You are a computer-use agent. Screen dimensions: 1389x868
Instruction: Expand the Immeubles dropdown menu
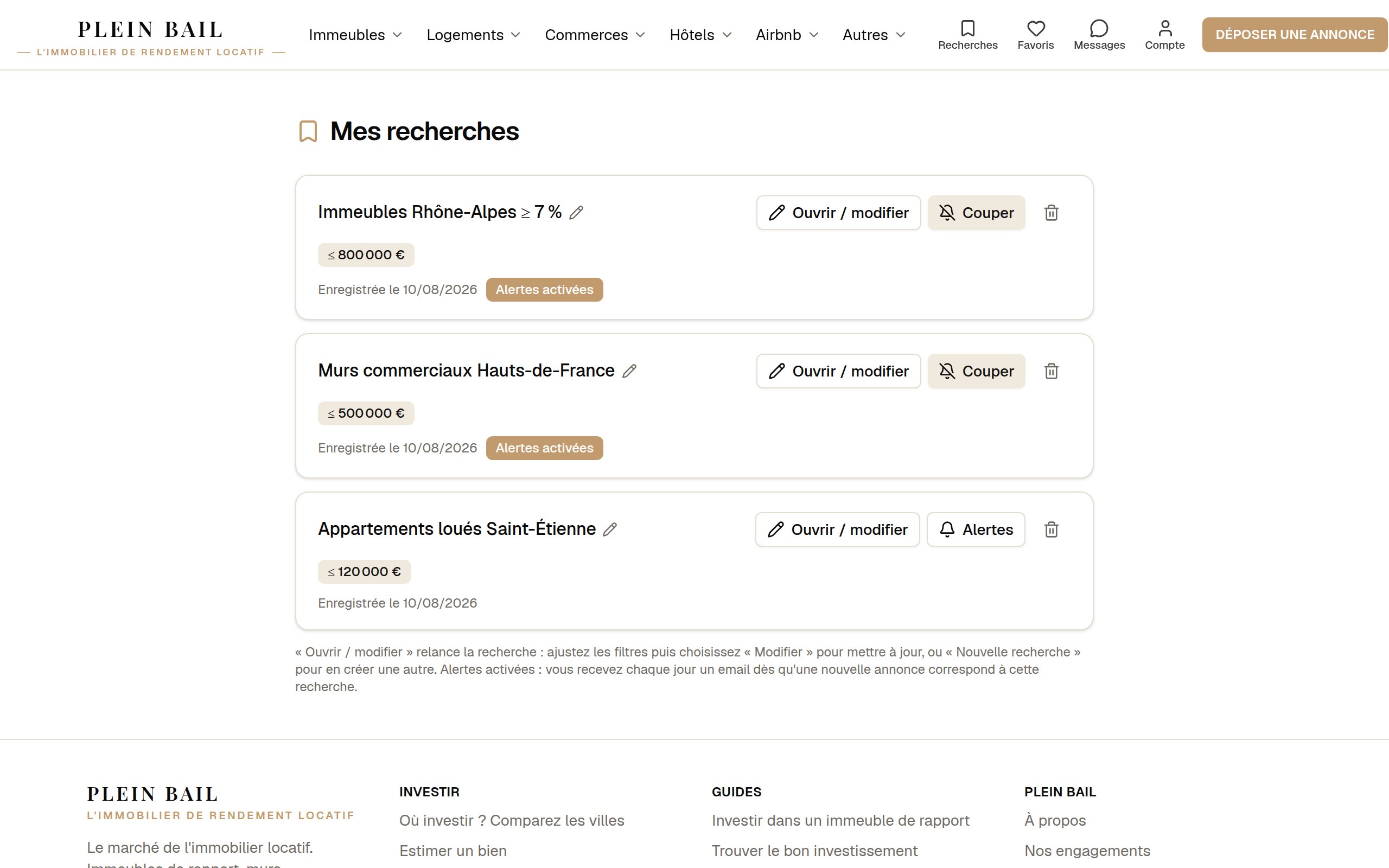(x=355, y=35)
